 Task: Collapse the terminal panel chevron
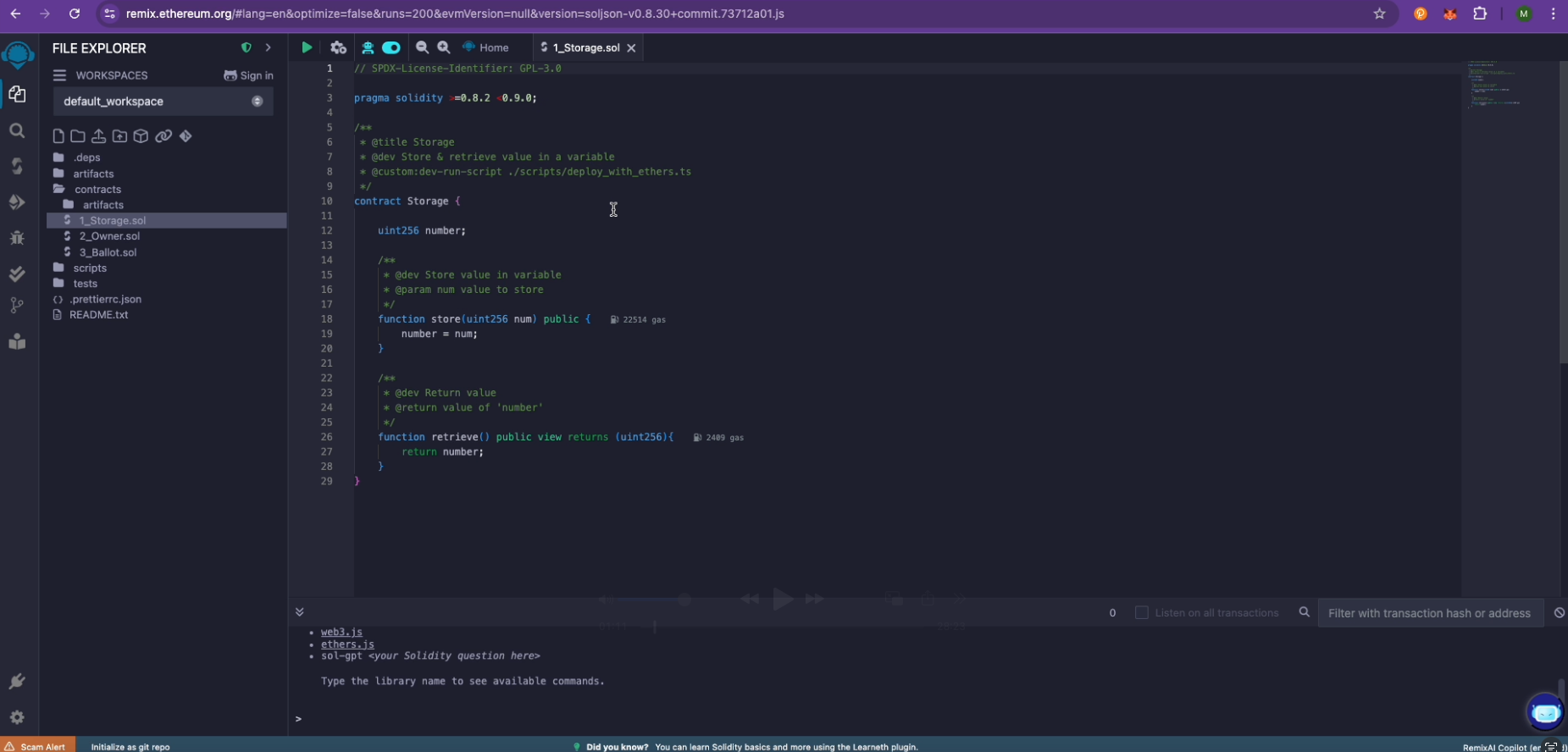299,611
